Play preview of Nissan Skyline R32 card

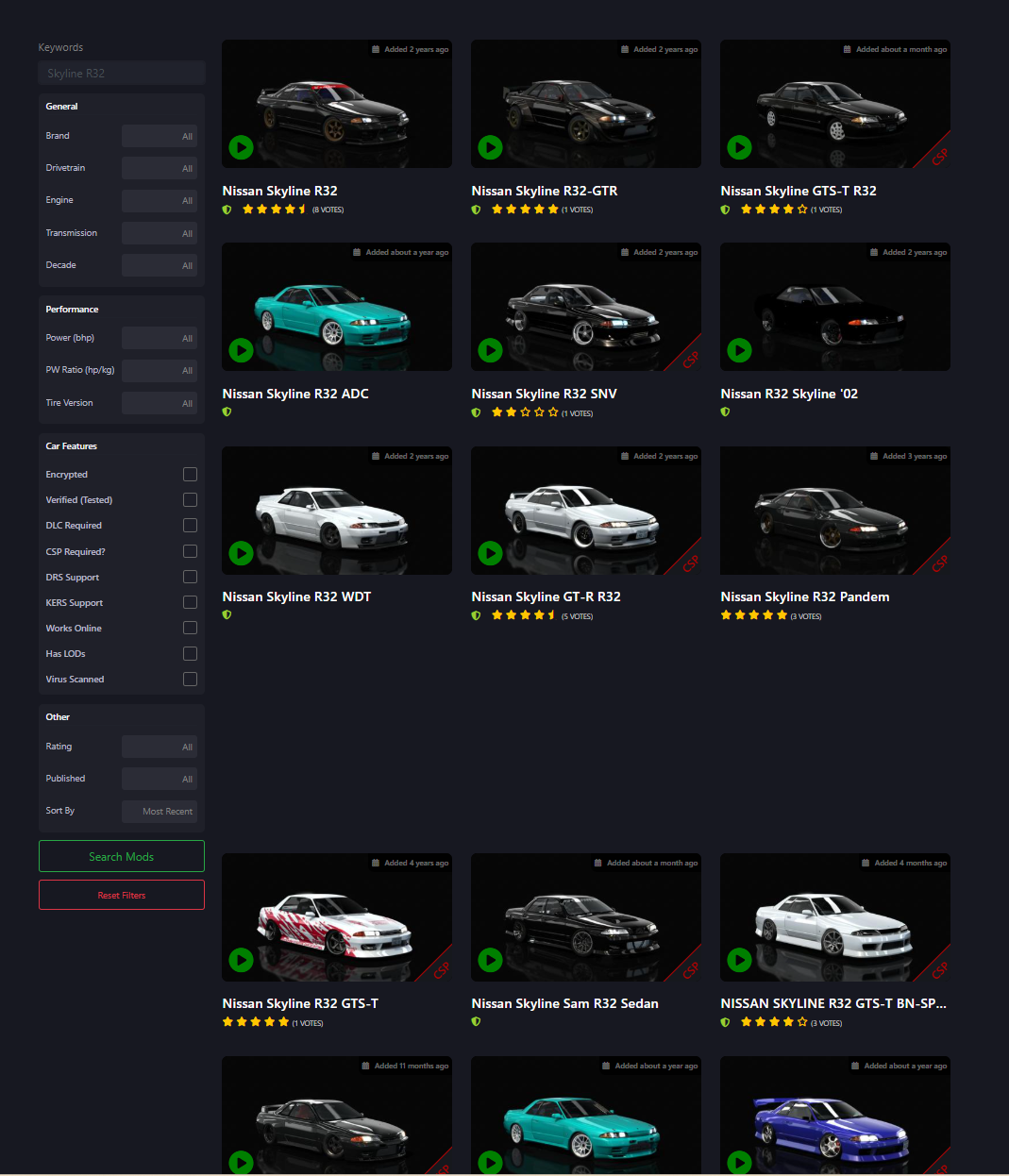pyautogui.click(x=241, y=147)
